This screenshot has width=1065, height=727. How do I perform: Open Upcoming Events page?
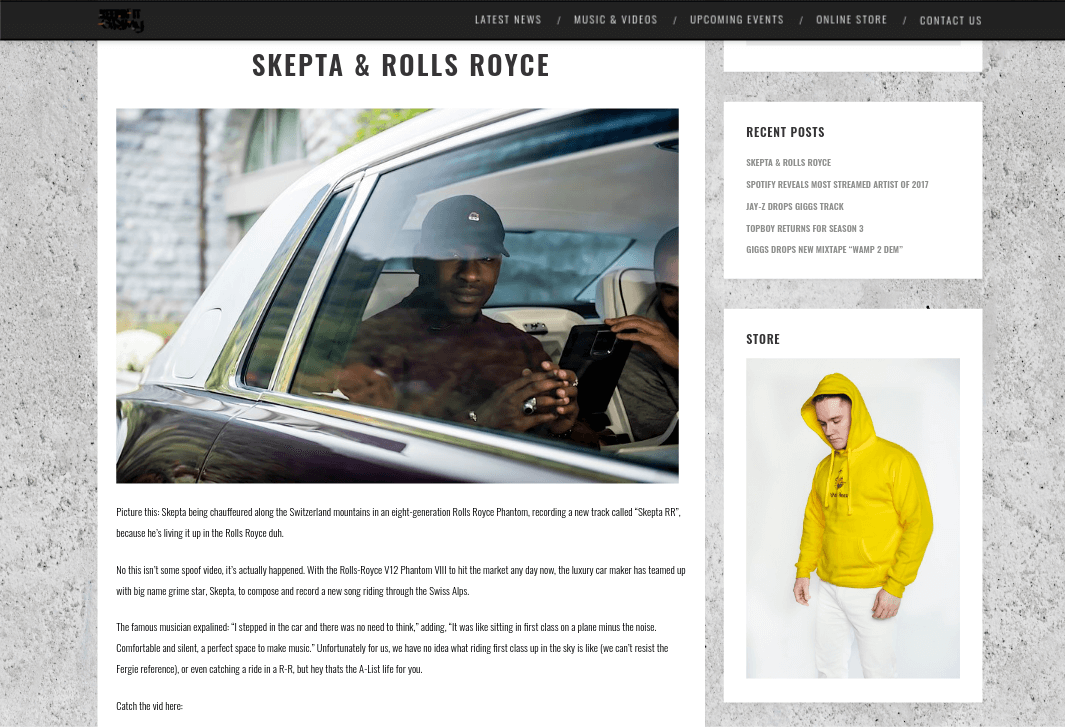[737, 20]
